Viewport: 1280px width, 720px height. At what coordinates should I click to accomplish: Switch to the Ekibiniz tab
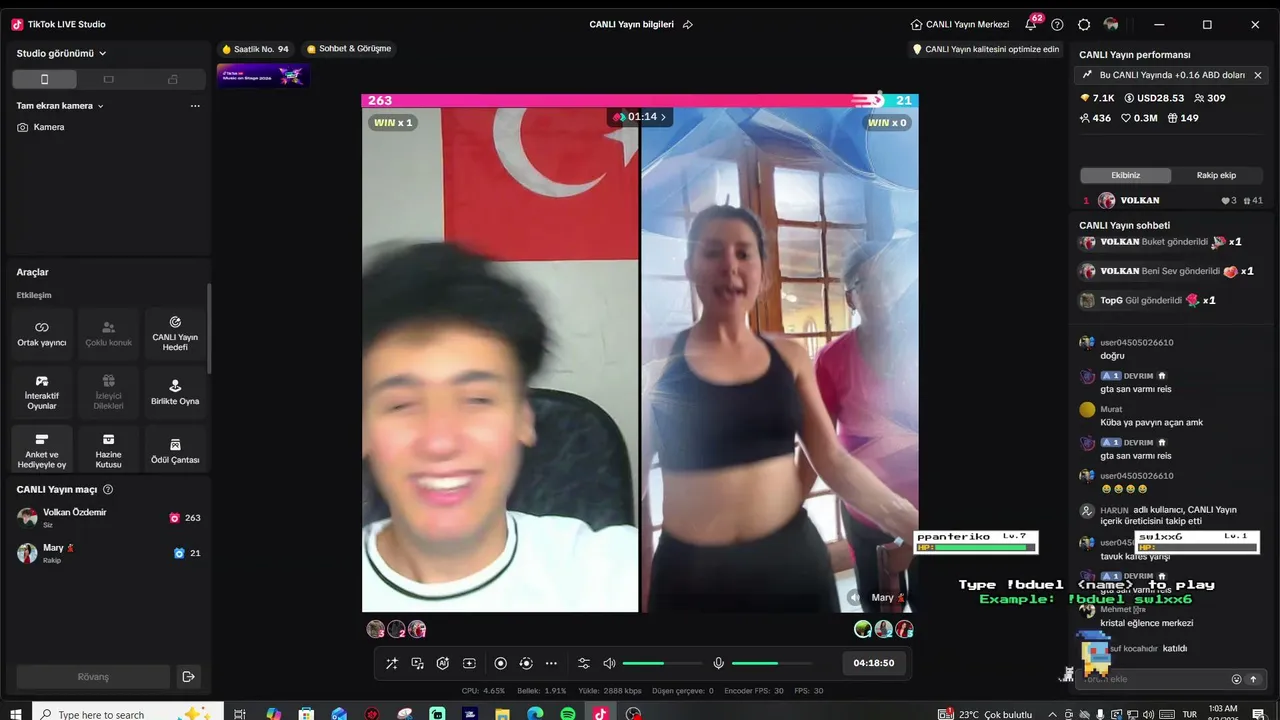(1126, 175)
